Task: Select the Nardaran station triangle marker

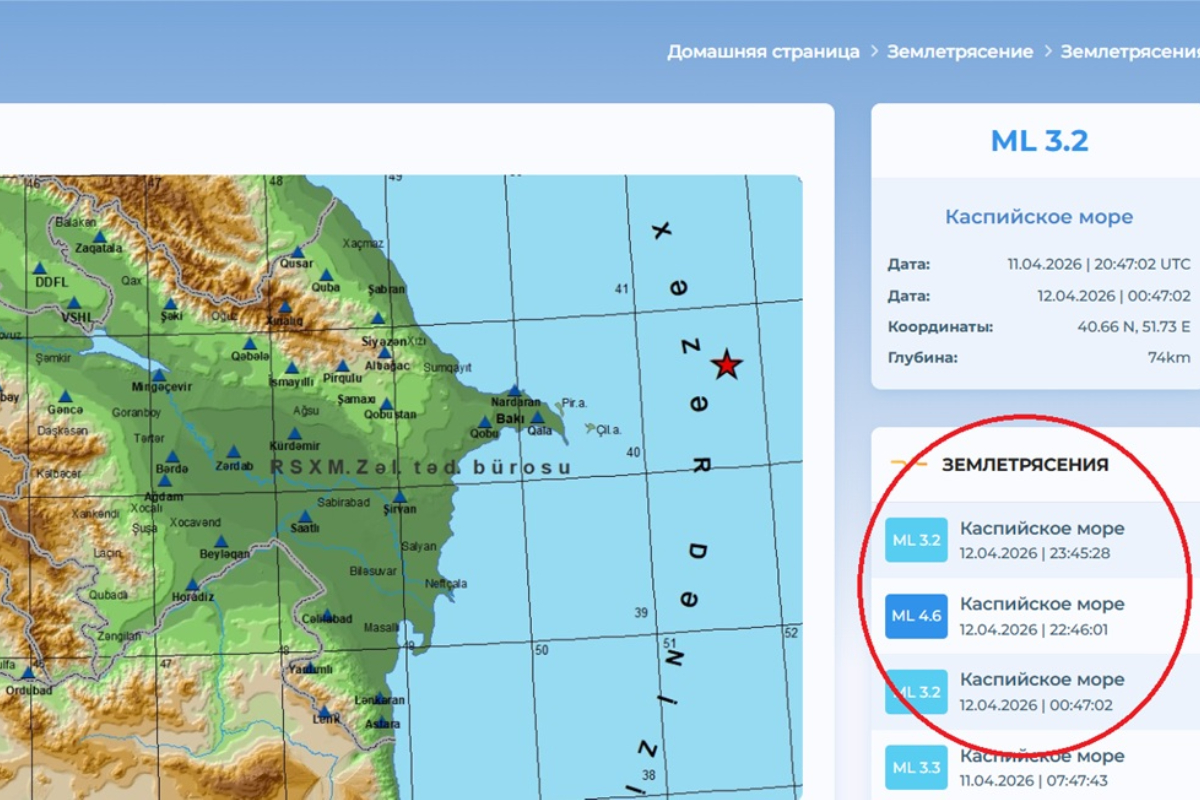Action: point(515,391)
